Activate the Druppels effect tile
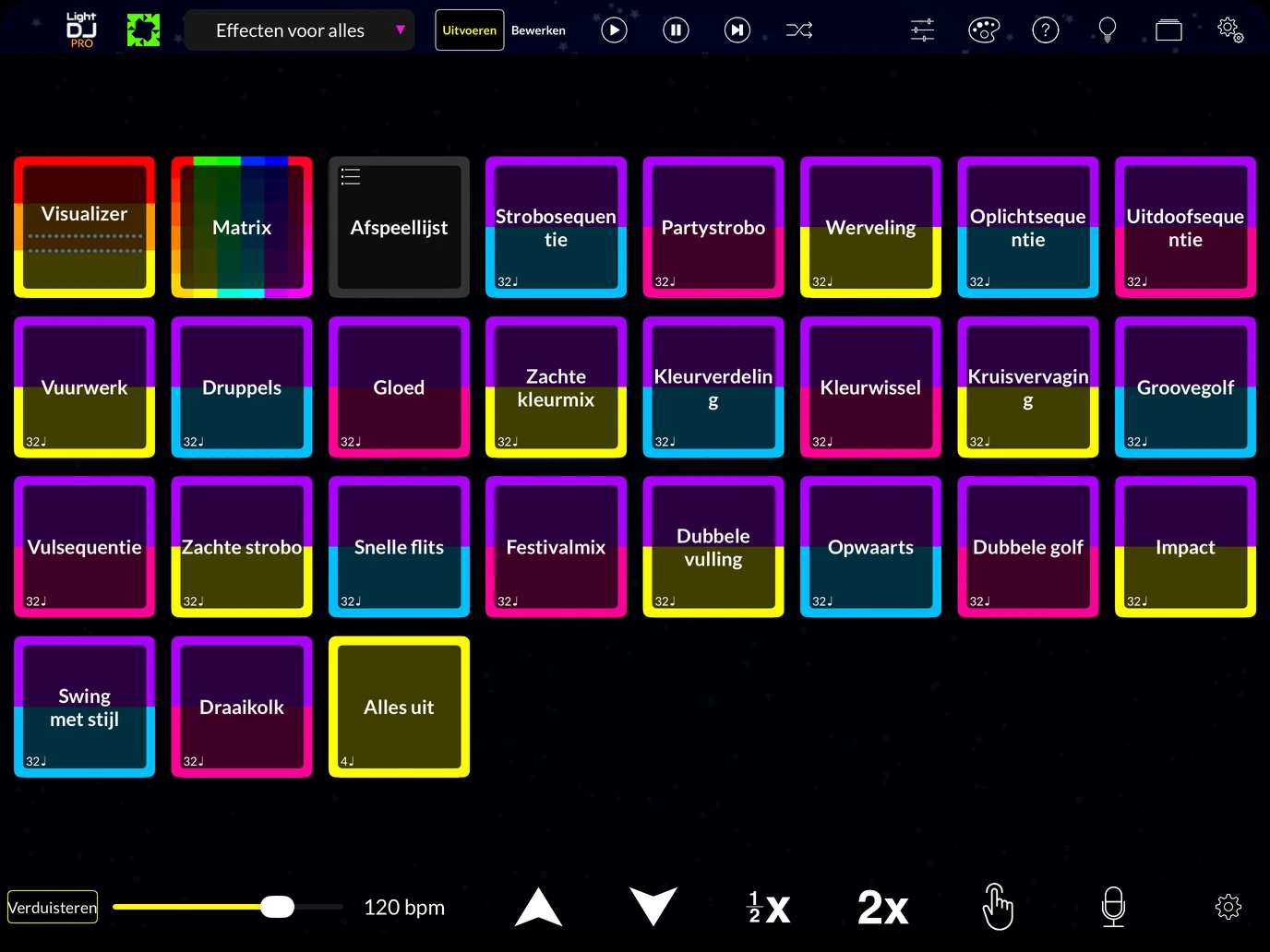The width and height of the screenshot is (1270, 952). click(242, 387)
